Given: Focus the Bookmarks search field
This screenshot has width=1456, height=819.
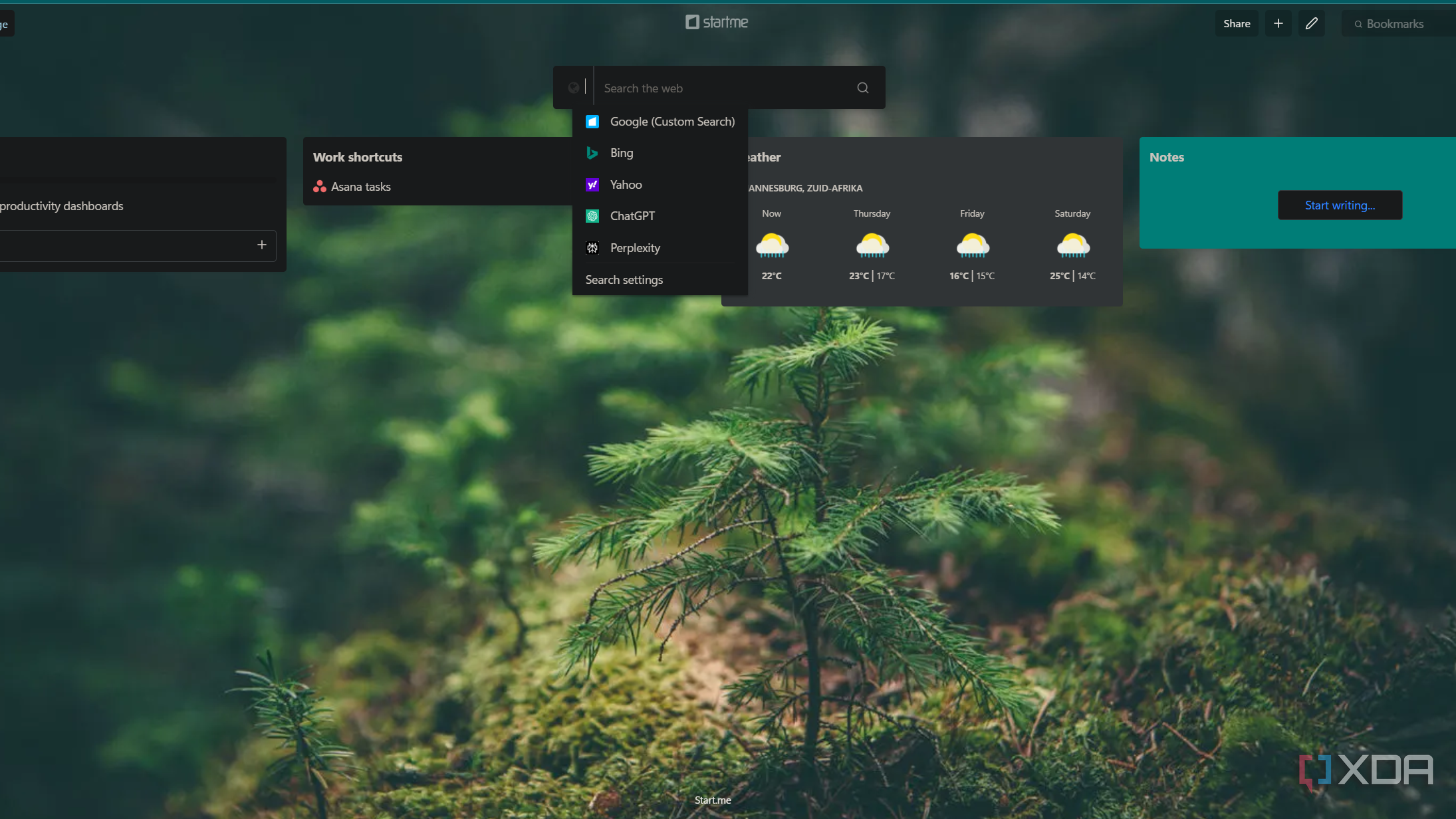Looking at the screenshot, I should [1399, 23].
